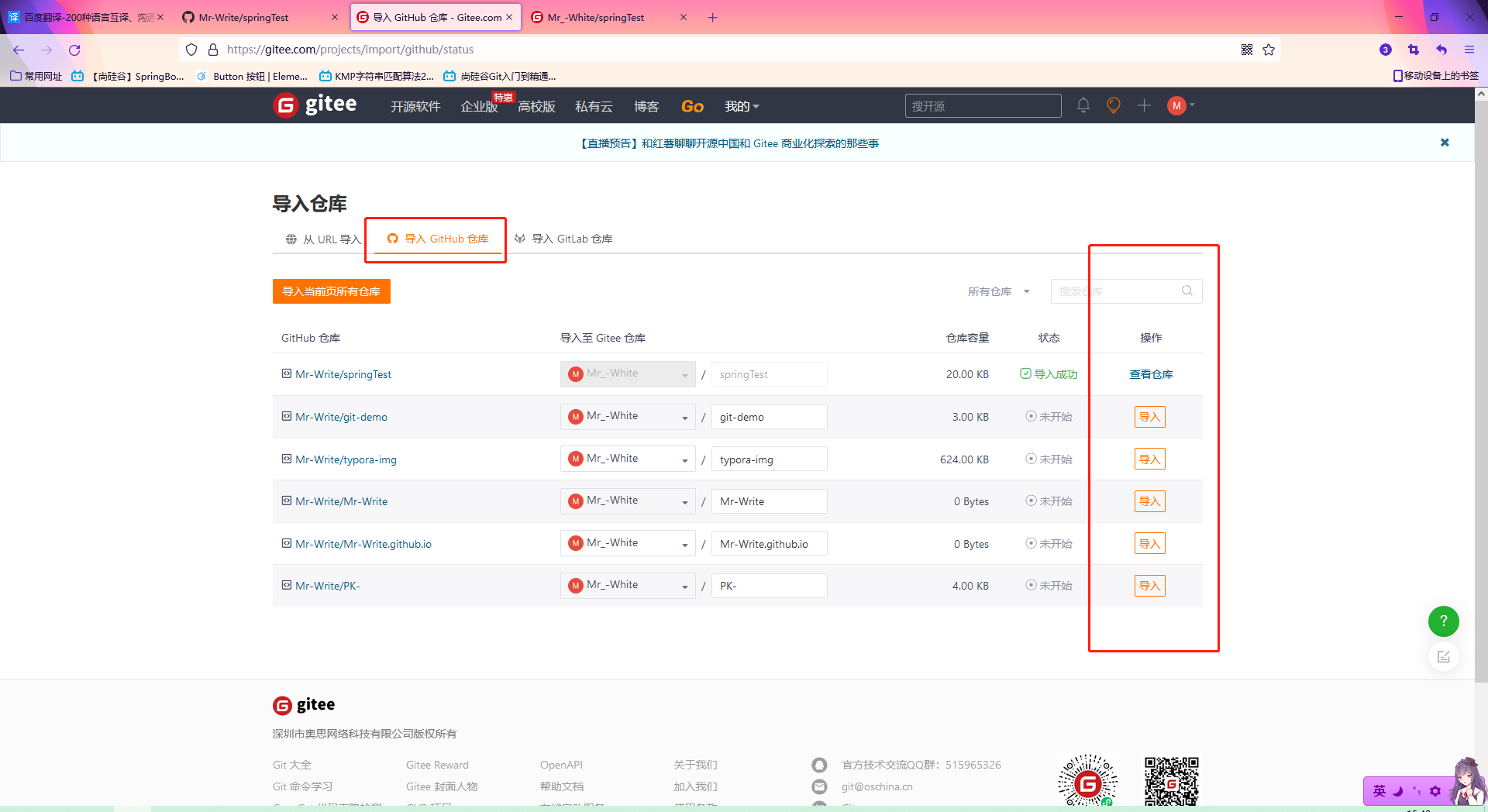1488x812 pixels.
Task: Open owner dropdown for typora-img row
Action: (628, 459)
